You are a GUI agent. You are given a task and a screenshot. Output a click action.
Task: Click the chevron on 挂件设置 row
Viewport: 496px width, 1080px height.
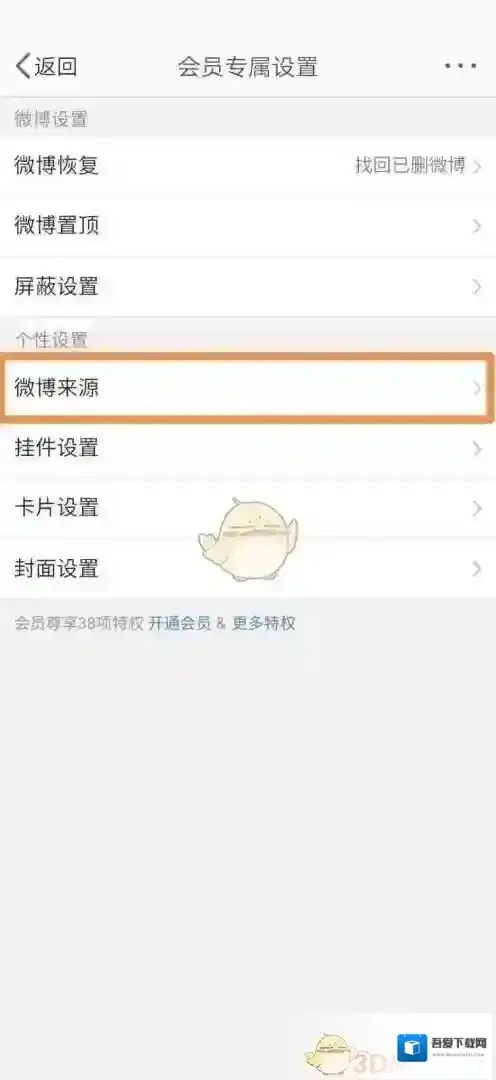[x=477, y=448]
